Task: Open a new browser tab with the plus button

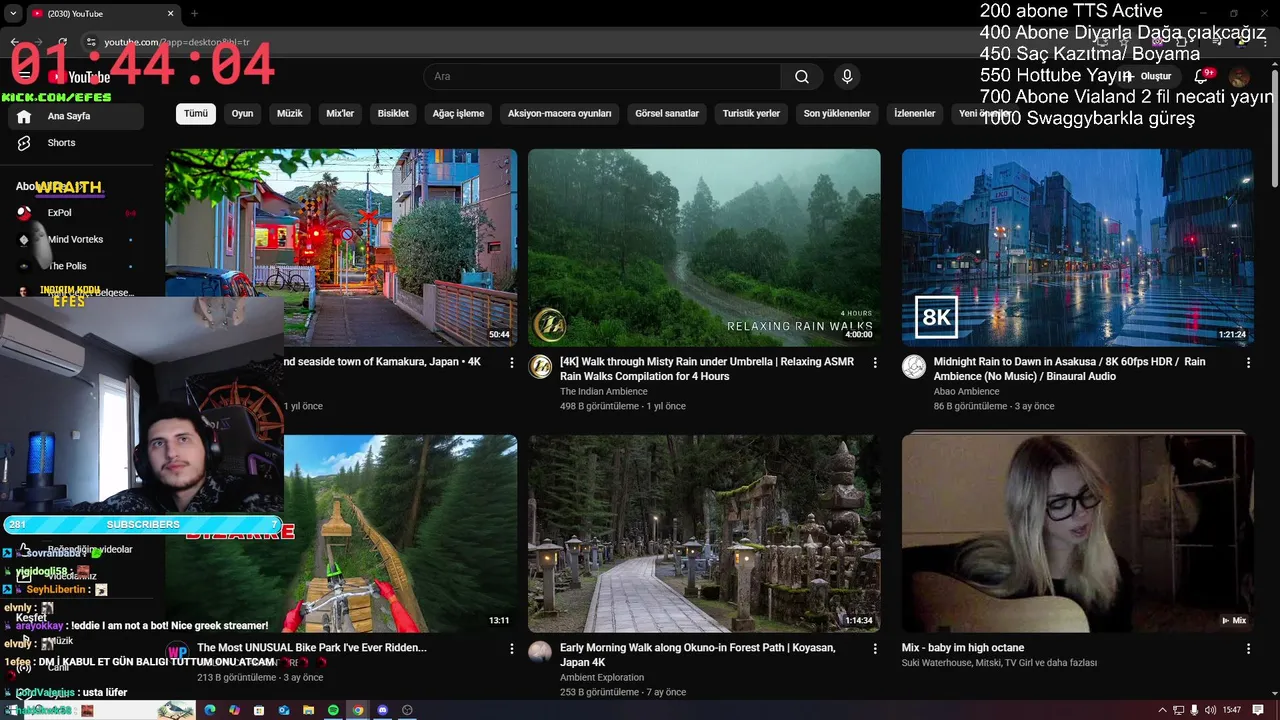Action: click(x=194, y=14)
